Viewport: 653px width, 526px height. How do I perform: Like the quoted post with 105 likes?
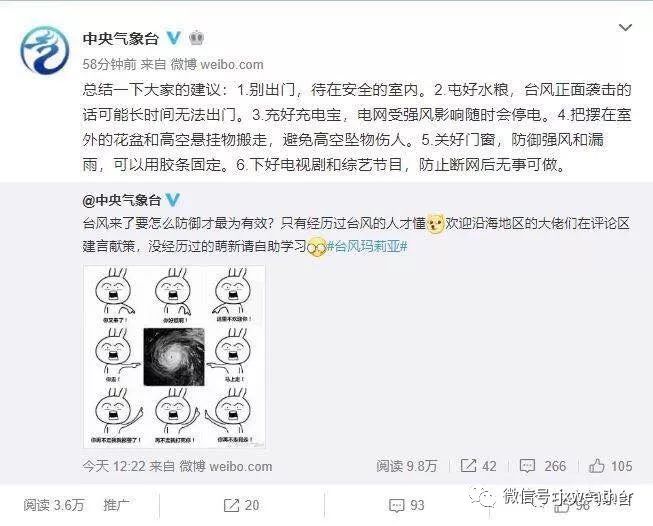pos(611,466)
